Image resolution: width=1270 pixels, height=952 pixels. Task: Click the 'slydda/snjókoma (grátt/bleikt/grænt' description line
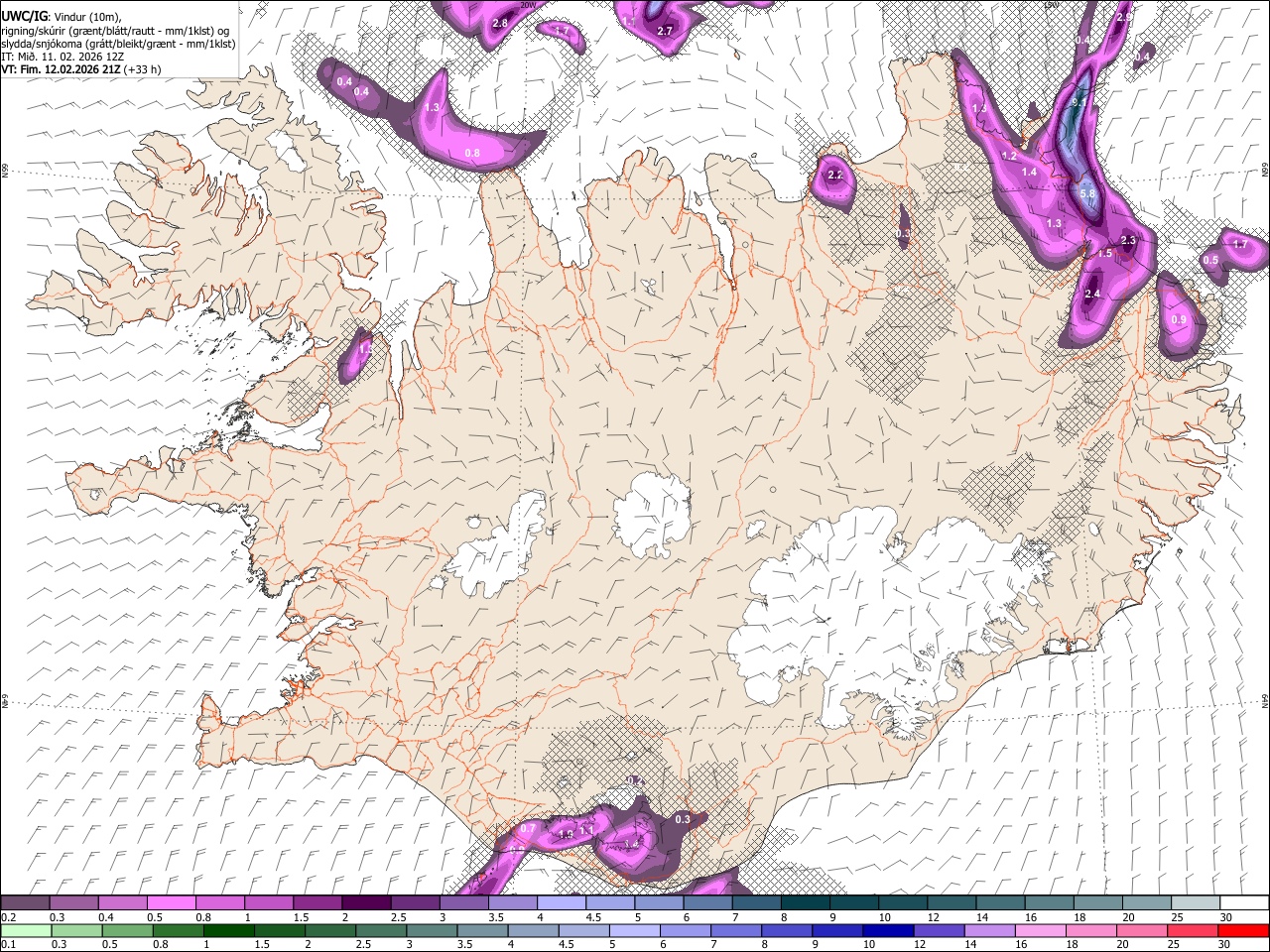coord(118,44)
